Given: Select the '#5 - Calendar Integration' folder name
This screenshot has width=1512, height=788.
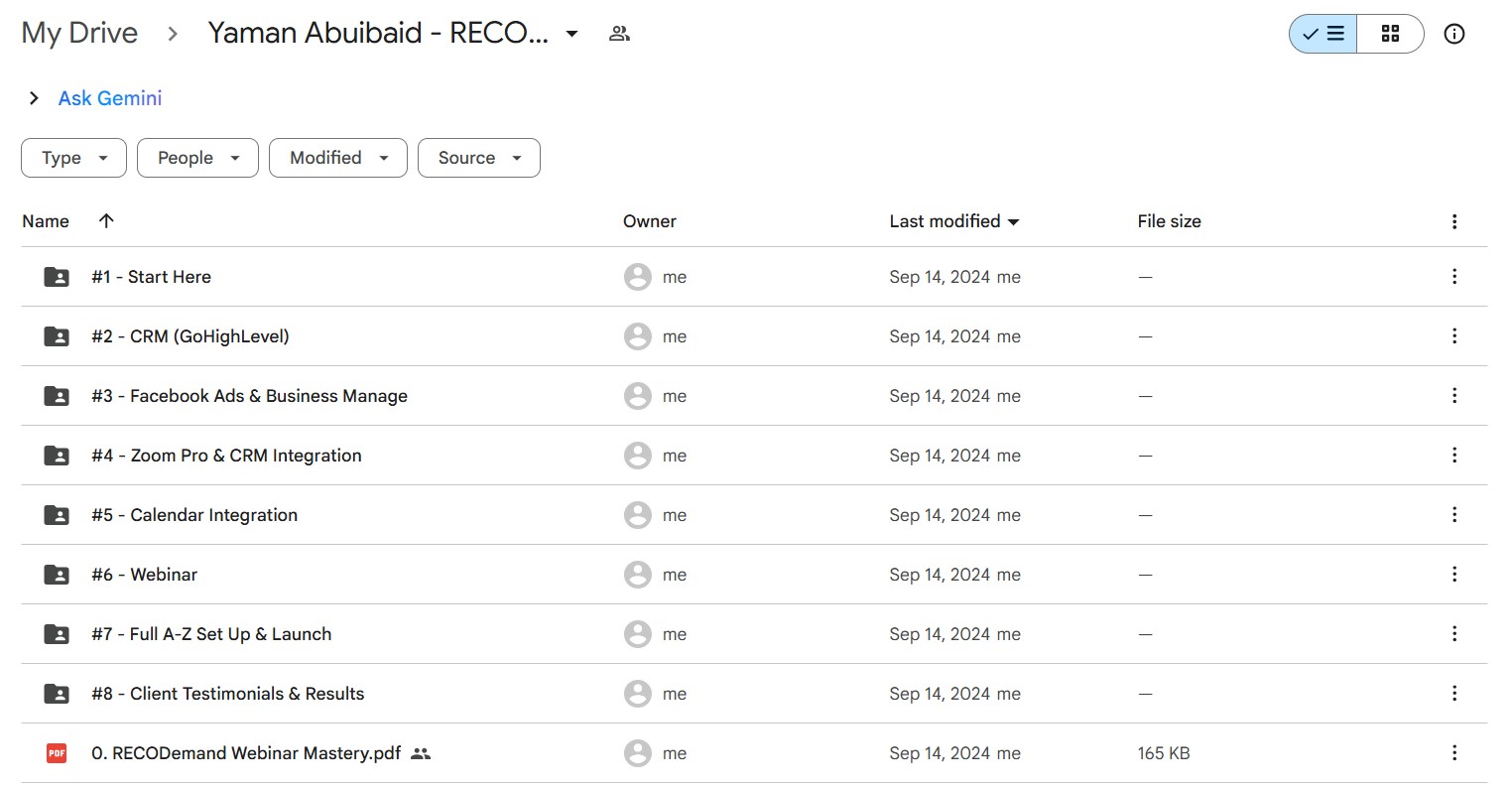Looking at the screenshot, I should pos(194,515).
